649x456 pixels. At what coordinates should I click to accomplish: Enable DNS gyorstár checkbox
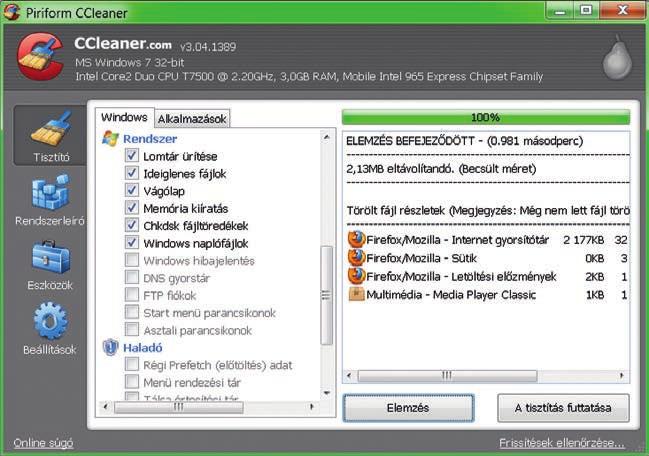click(x=132, y=277)
